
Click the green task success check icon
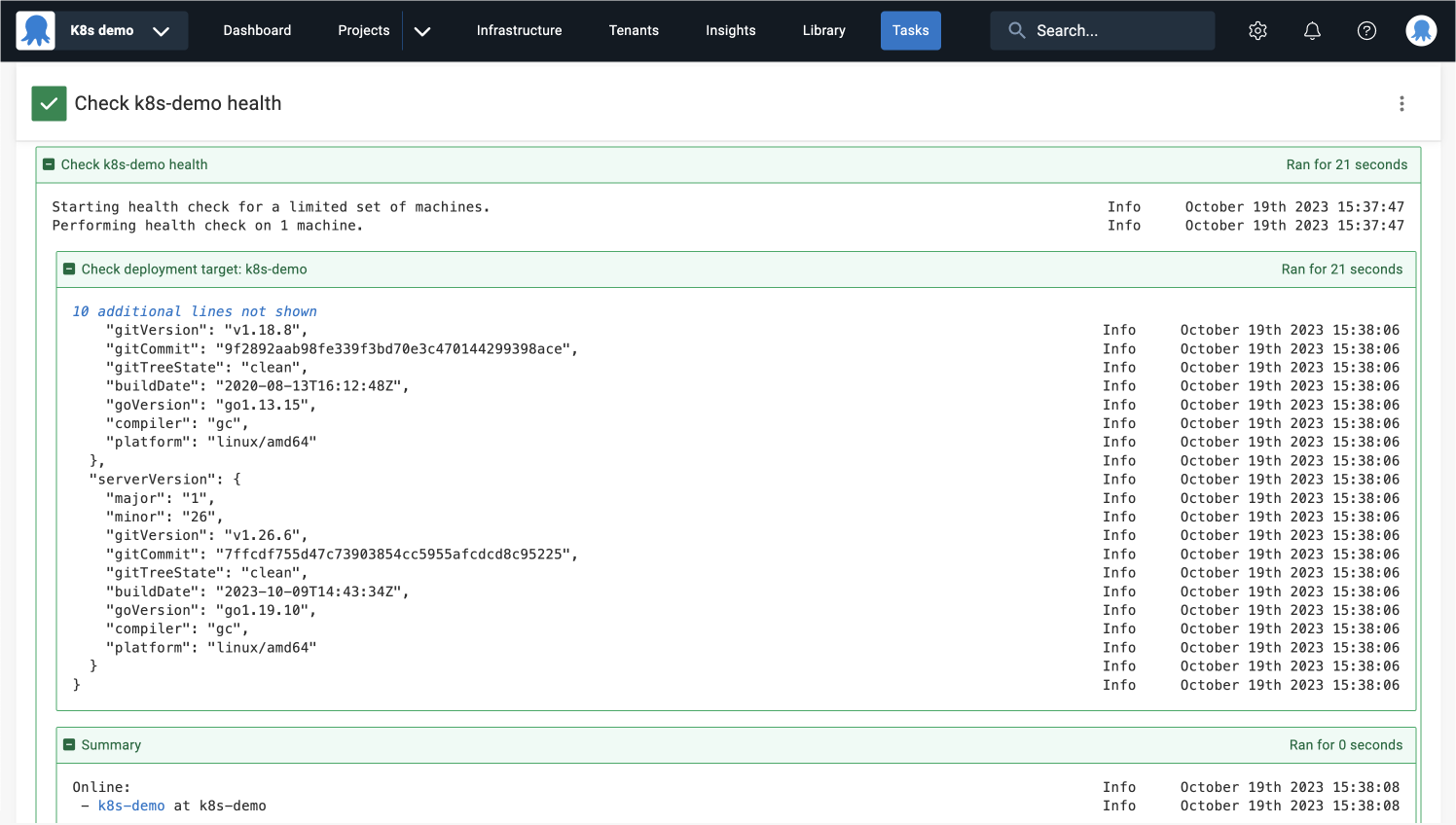pos(49,103)
